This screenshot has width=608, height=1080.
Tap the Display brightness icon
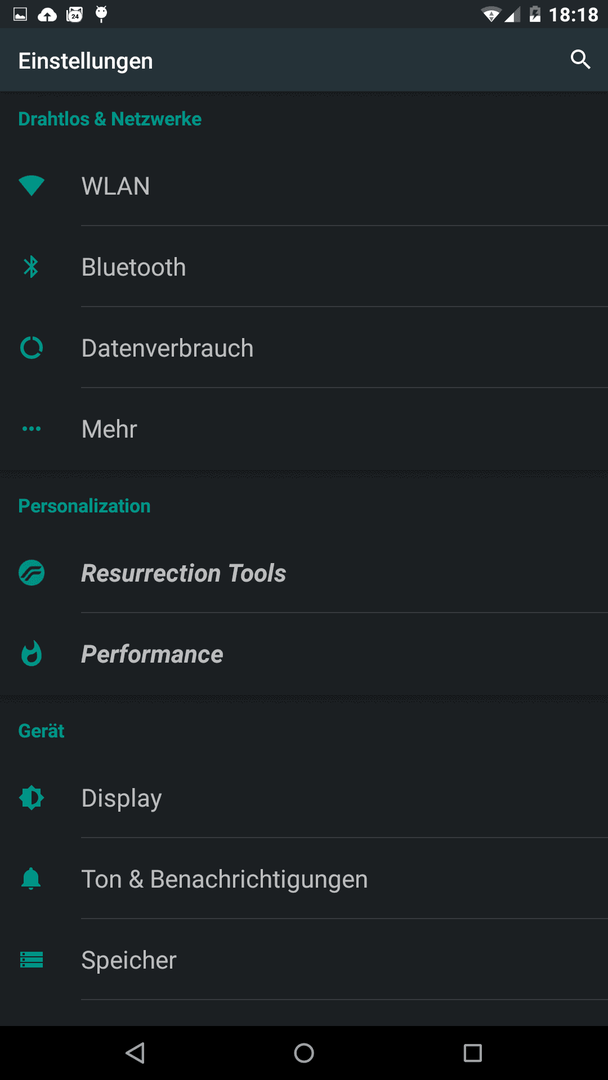click(31, 798)
